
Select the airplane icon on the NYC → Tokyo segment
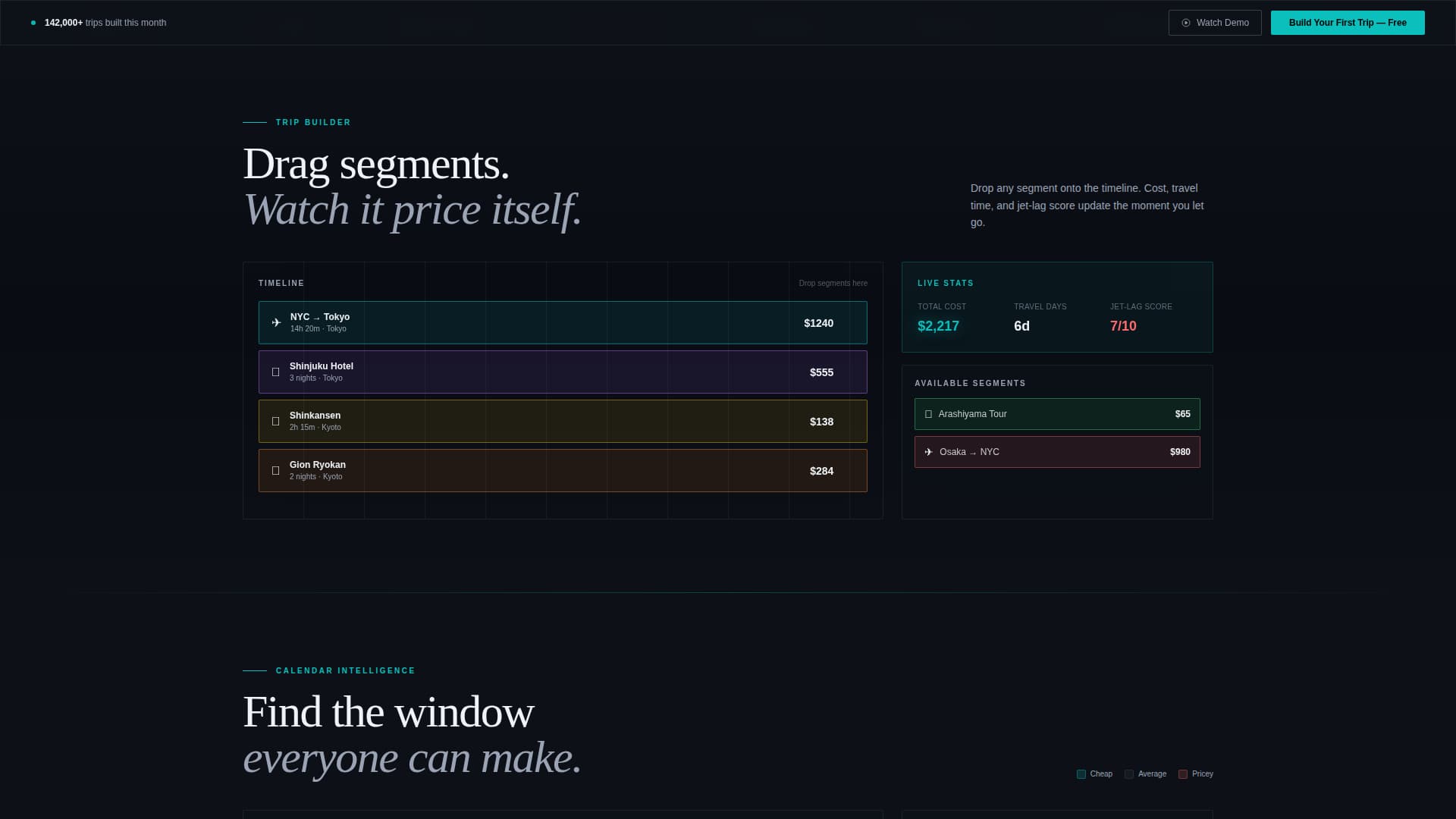click(x=275, y=322)
